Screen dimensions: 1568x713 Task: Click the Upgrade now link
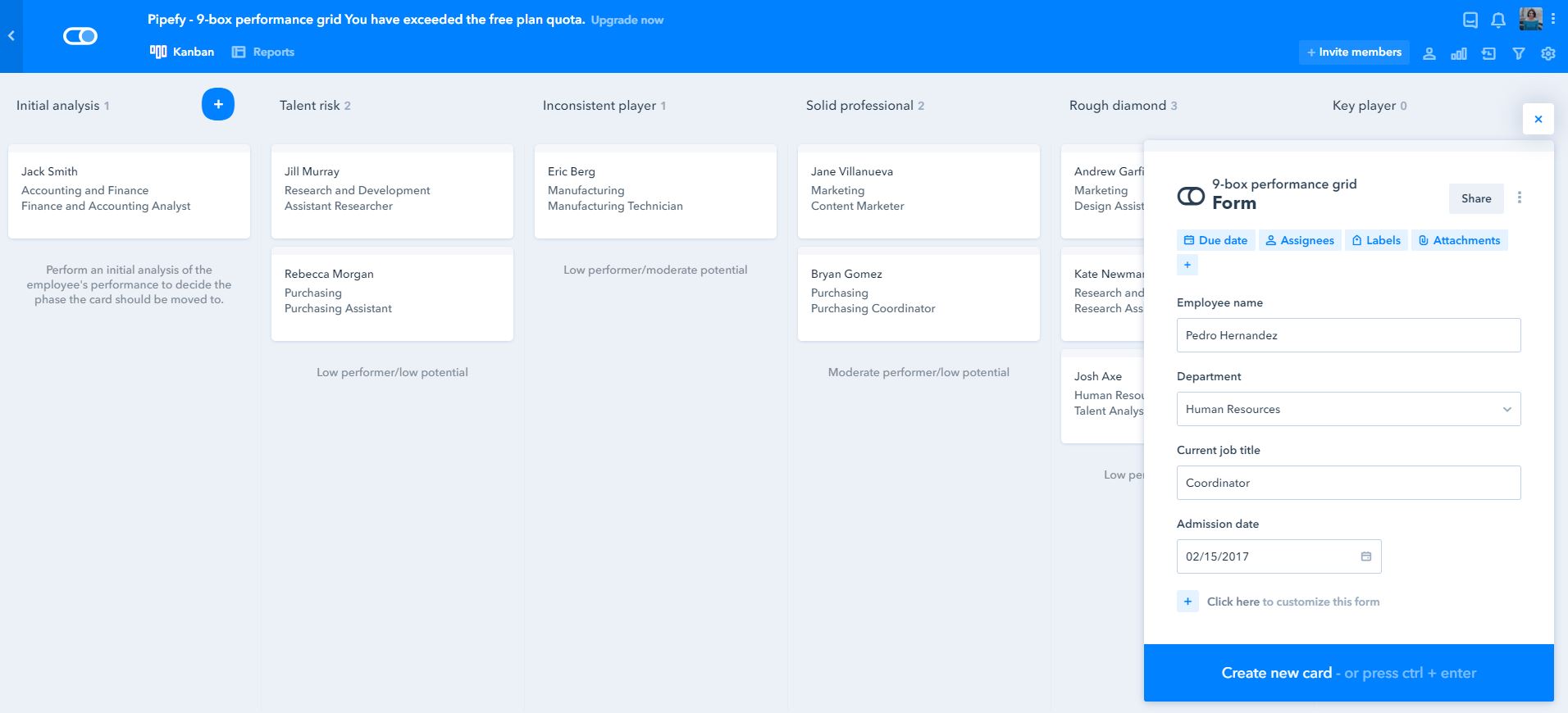(627, 20)
